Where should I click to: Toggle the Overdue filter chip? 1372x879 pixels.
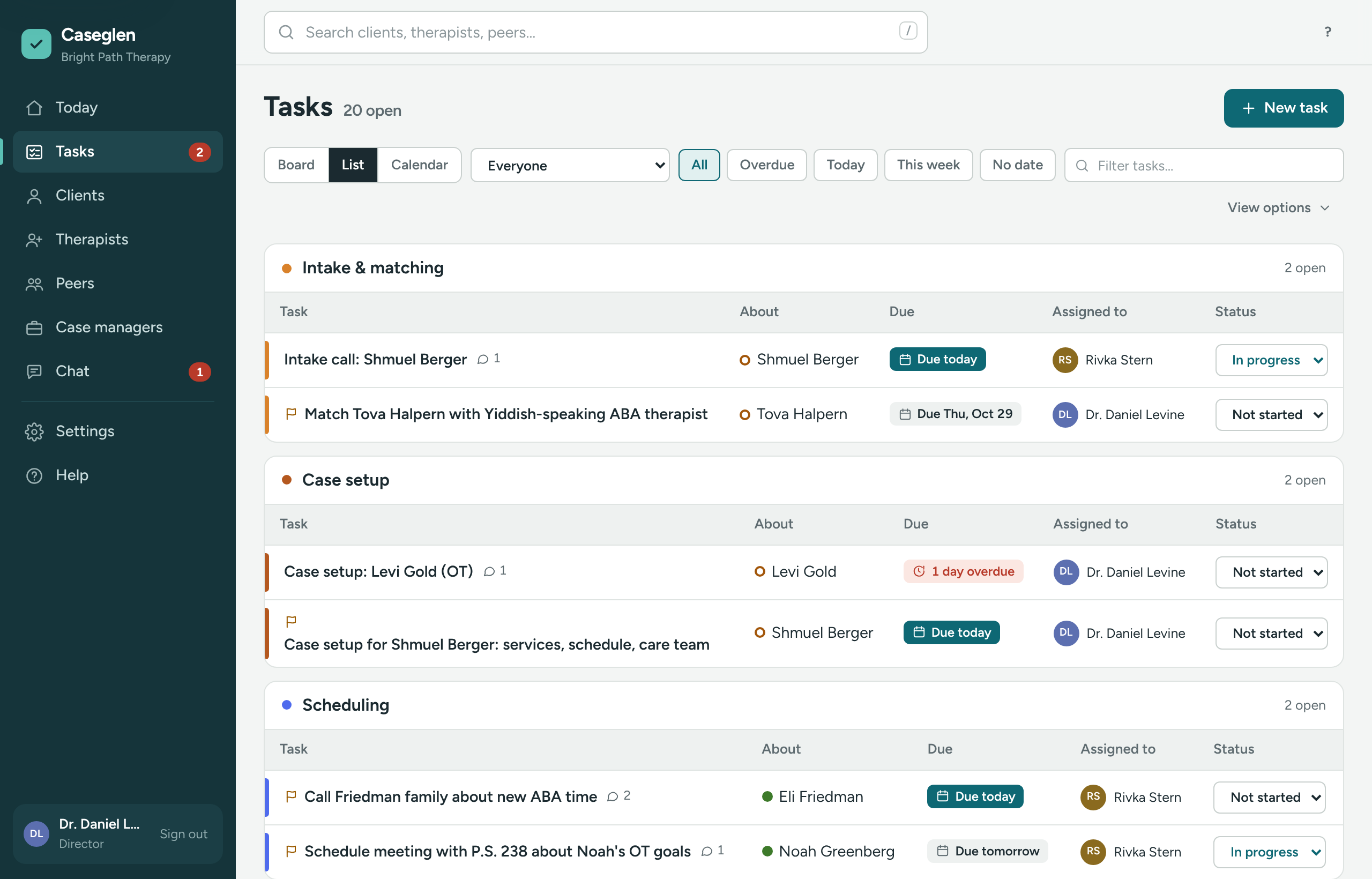[766, 165]
